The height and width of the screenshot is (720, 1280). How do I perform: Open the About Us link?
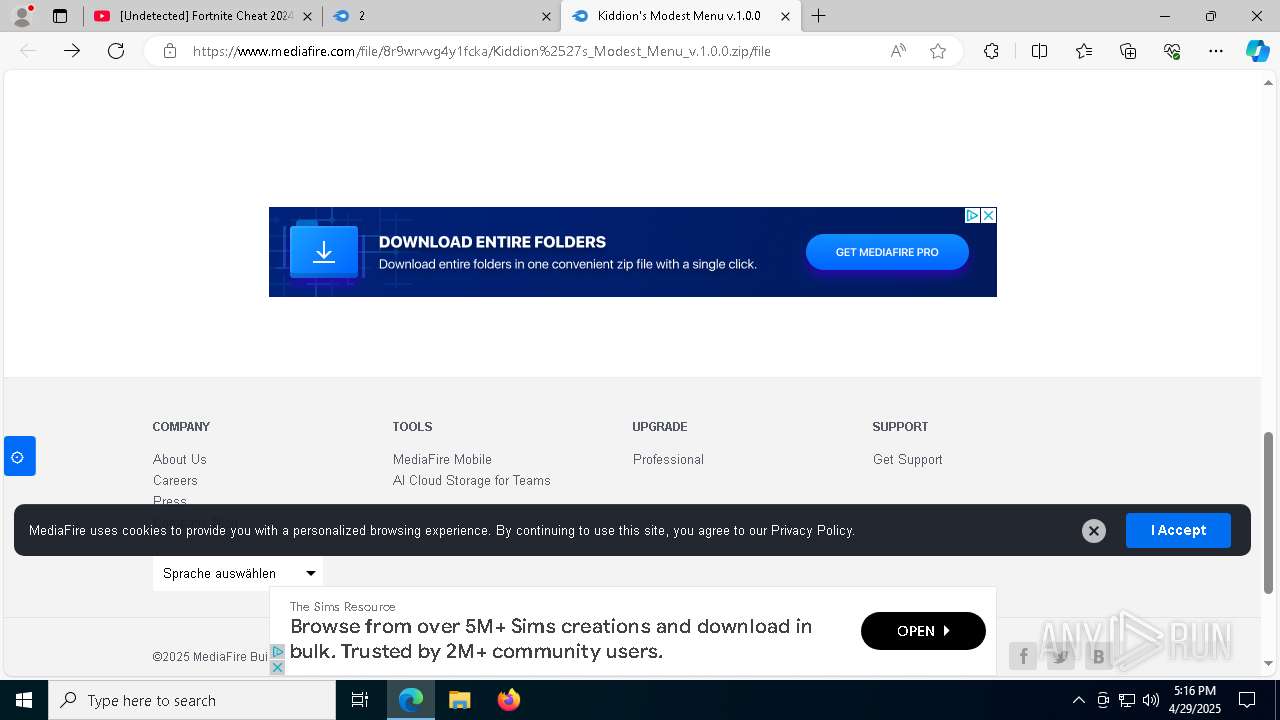(x=180, y=459)
